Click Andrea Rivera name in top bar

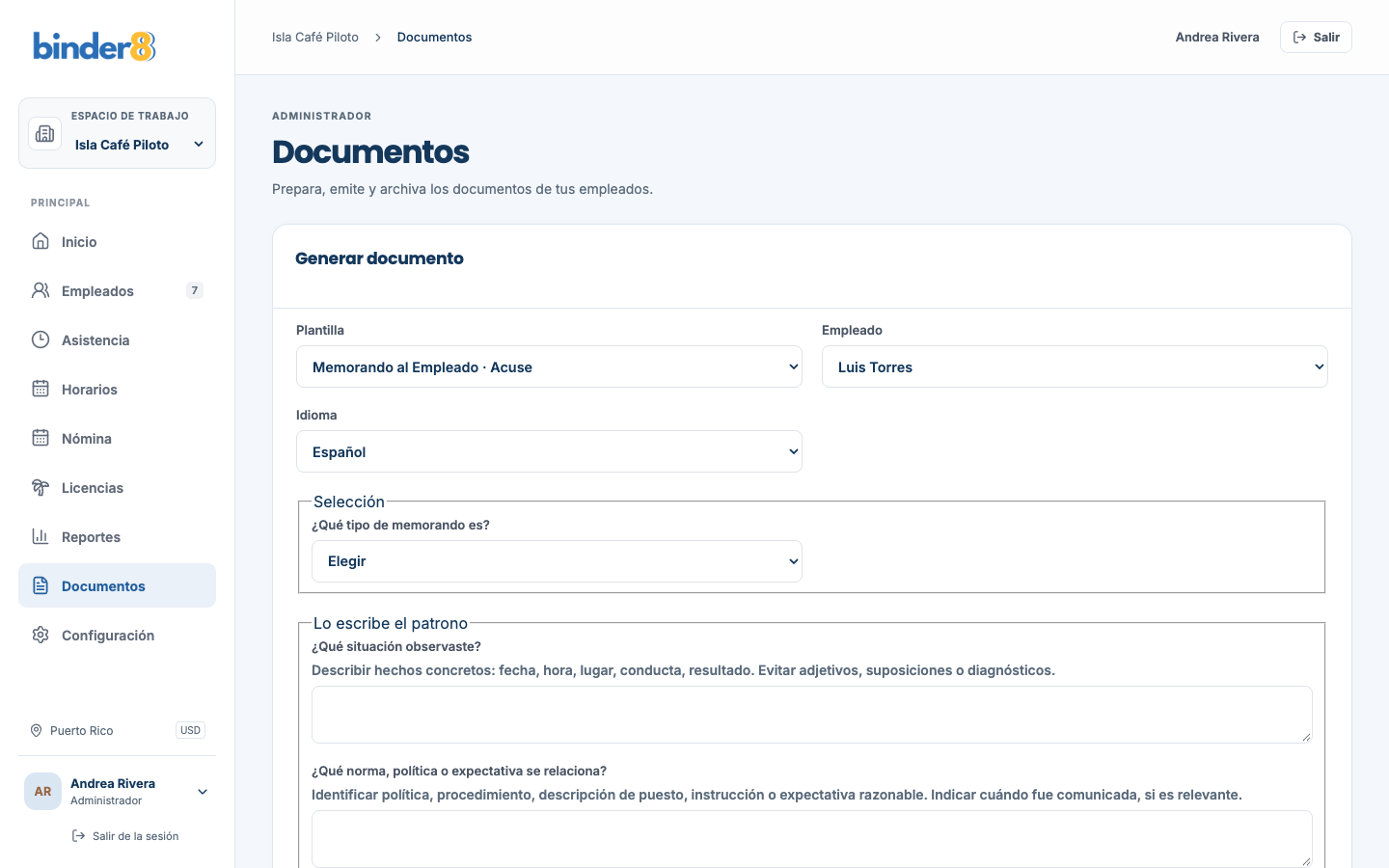click(1217, 38)
